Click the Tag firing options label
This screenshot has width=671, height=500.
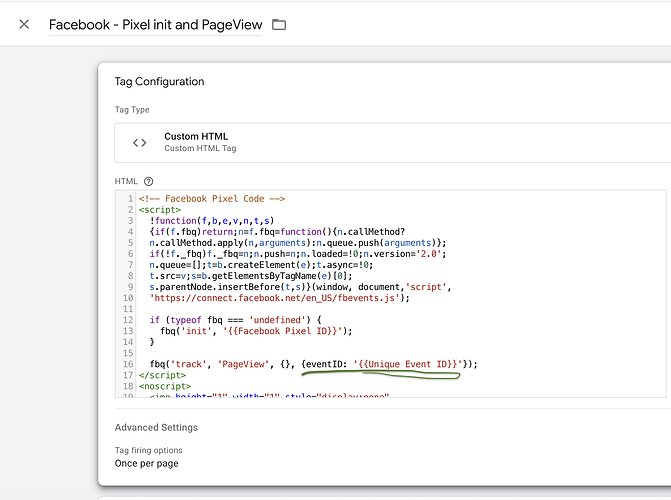148,450
